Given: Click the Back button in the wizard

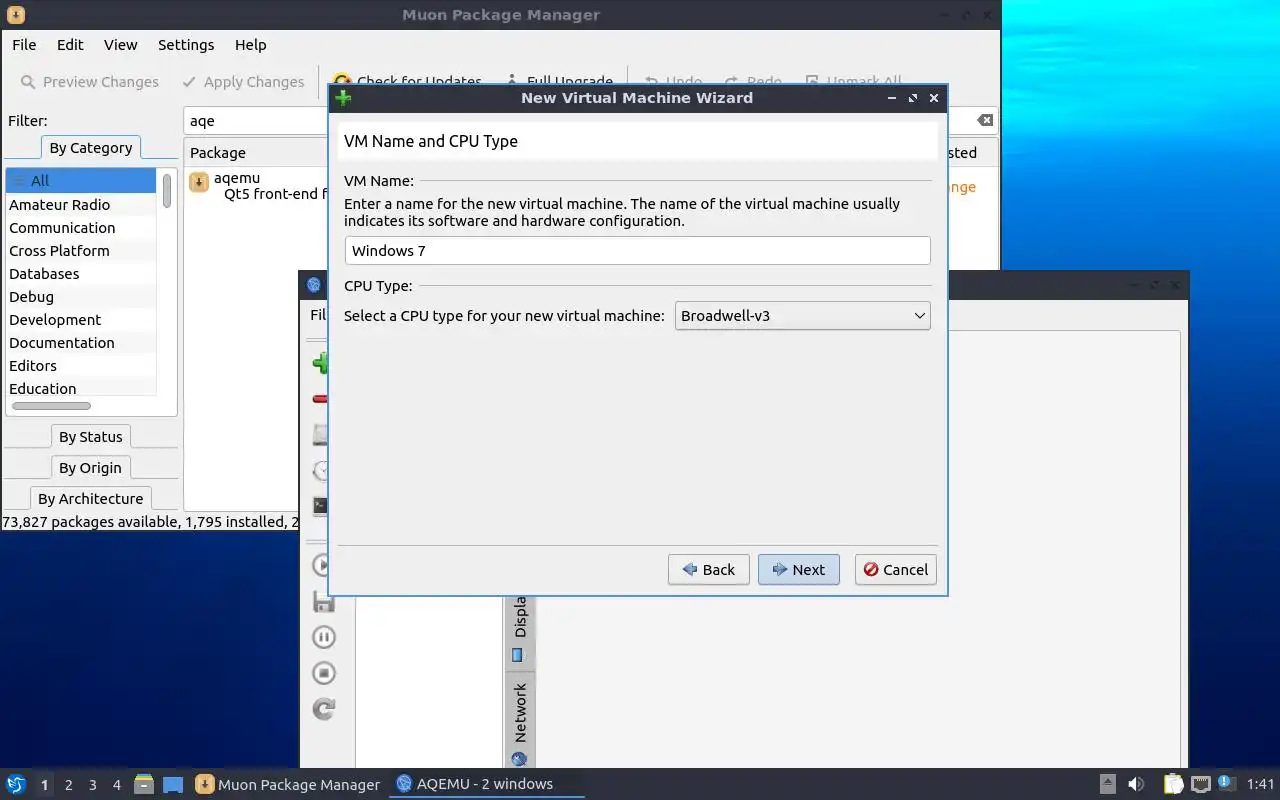Looking at the screenshot, I should point(709,570).
